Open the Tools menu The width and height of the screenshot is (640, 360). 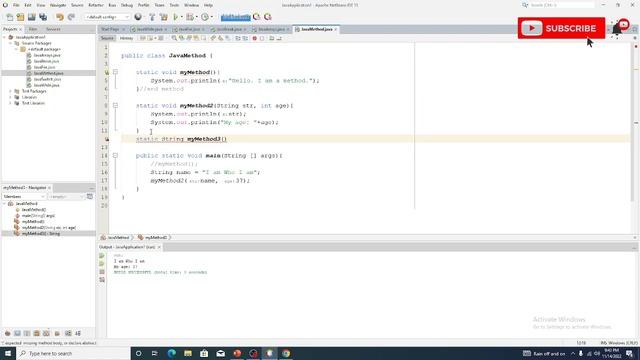(174, 5)
